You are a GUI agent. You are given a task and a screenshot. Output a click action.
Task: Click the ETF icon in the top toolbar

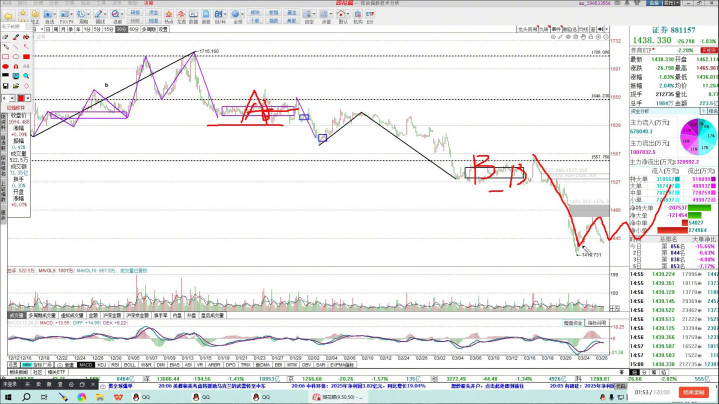(370, 14)
